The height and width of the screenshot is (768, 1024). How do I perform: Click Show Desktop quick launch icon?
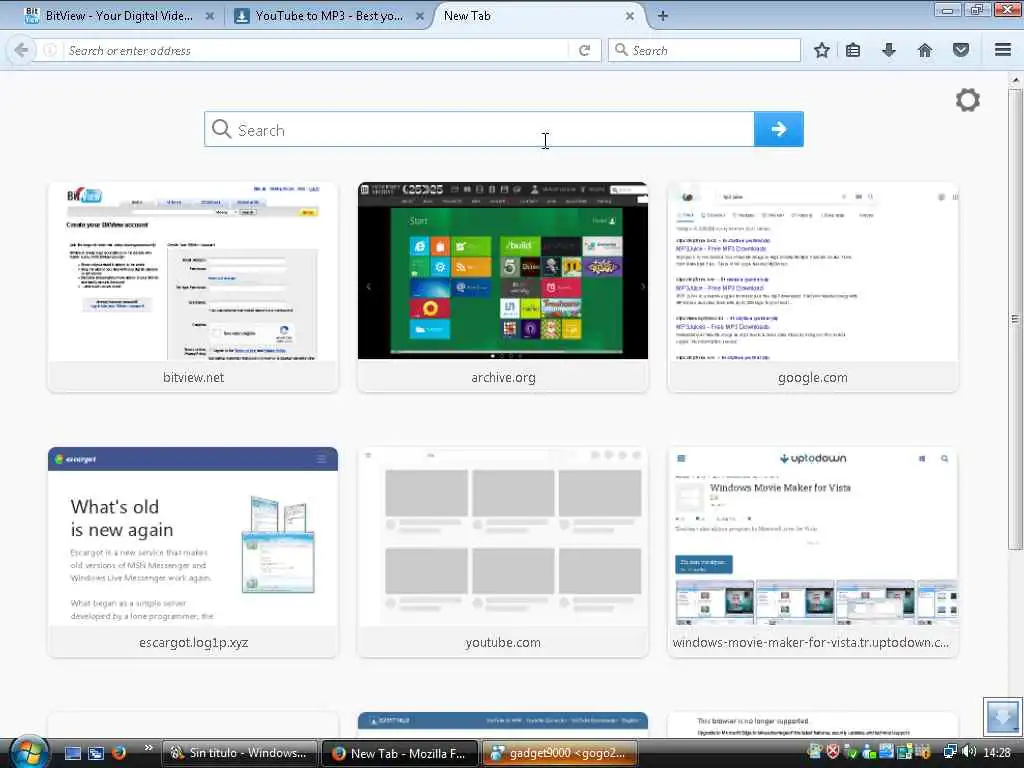(x=72, y=753)
